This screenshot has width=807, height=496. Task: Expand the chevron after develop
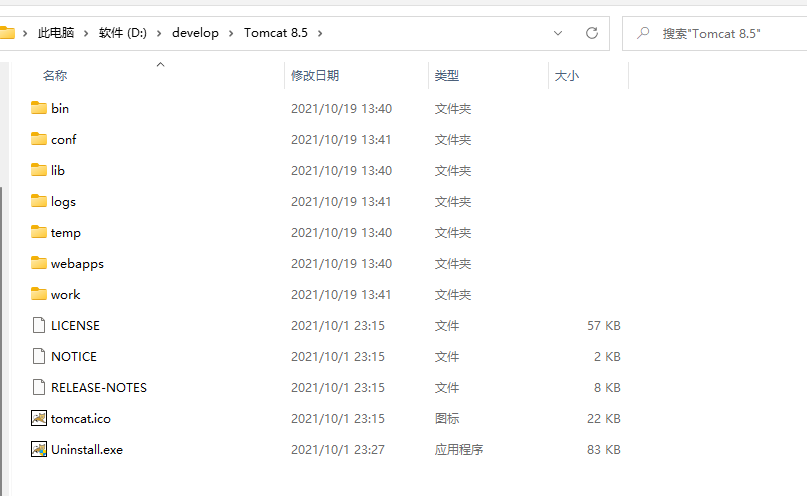click(x=231, y=33)
